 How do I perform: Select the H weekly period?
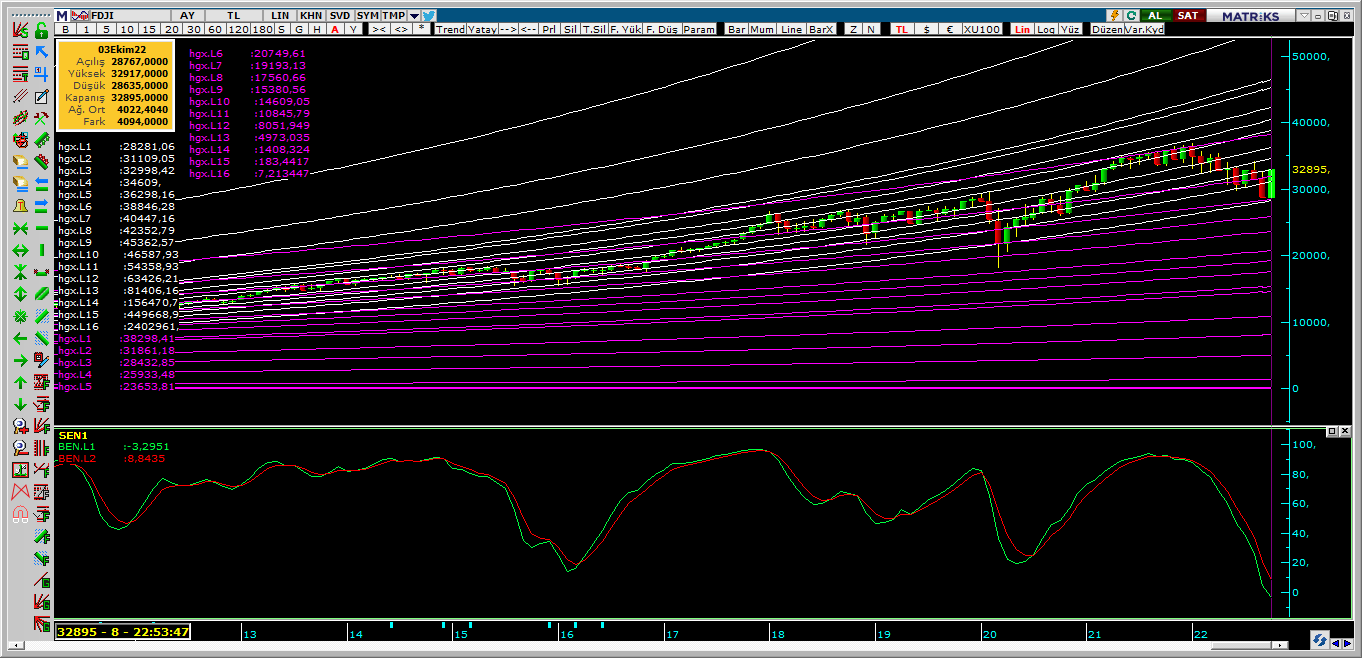(x=317, y=29)
